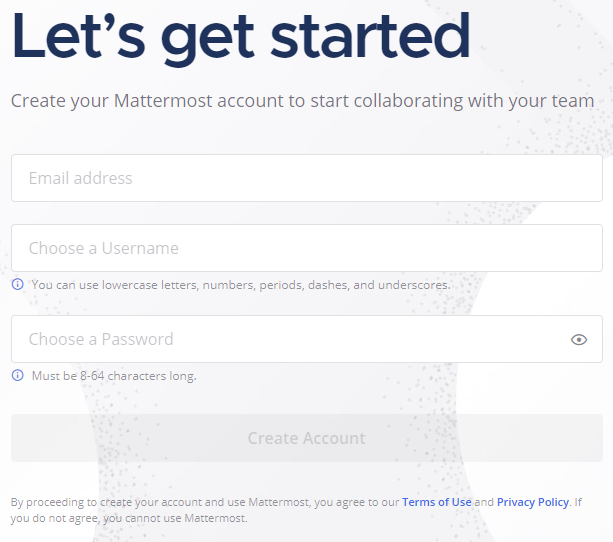
Task: Open the Terms of Use link
Action: [436, 502]
